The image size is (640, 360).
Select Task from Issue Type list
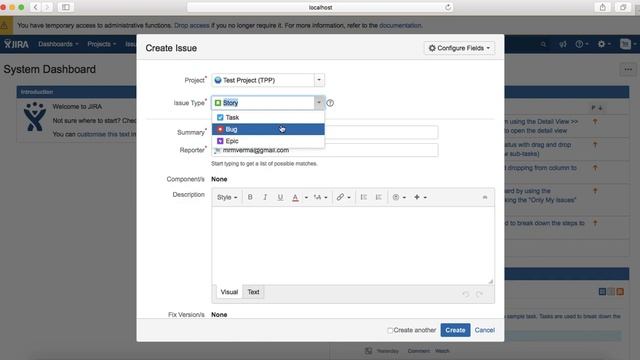[268, 118]
